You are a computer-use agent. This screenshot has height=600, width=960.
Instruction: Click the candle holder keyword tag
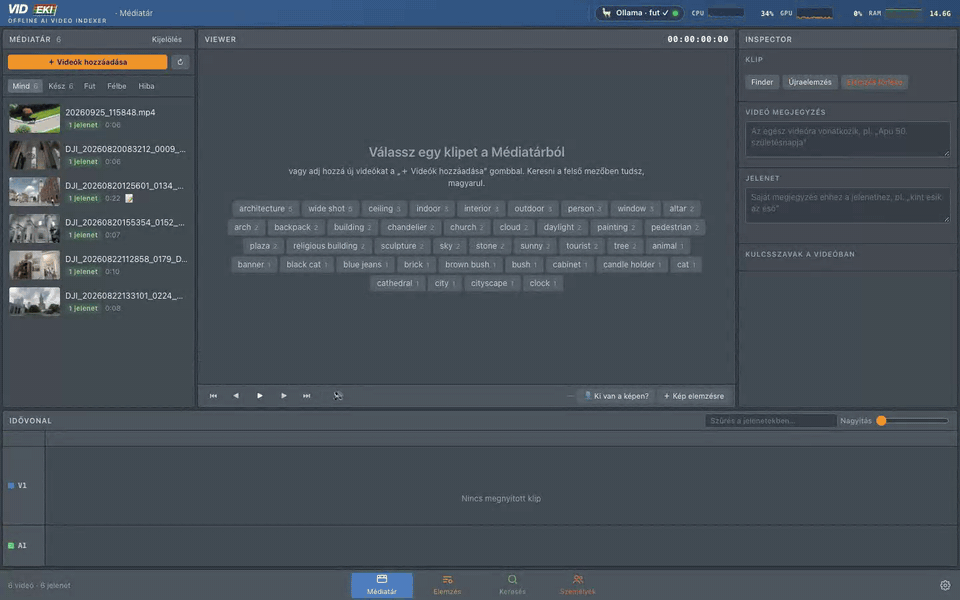tap(632, 264)
